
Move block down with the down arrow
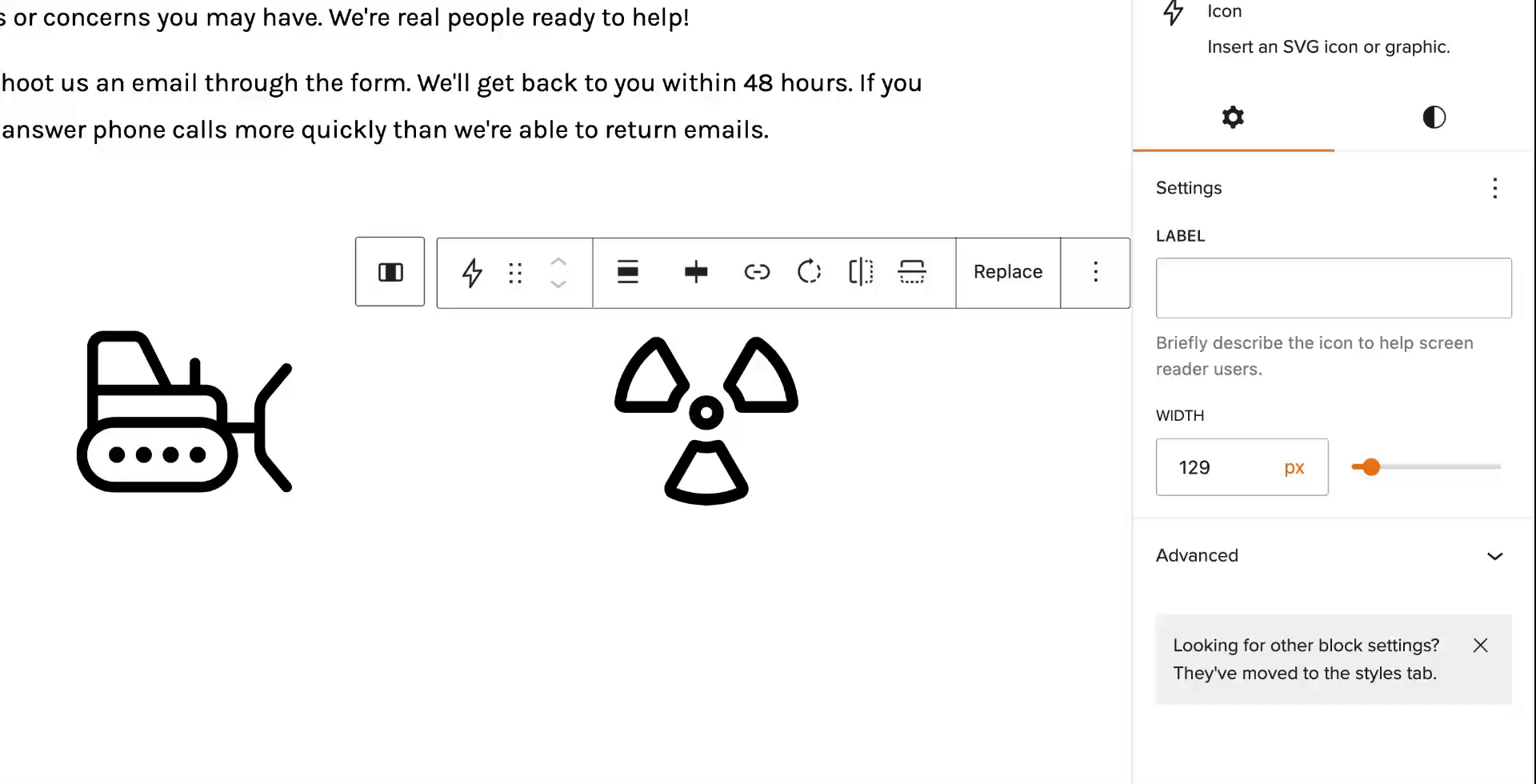558,285
